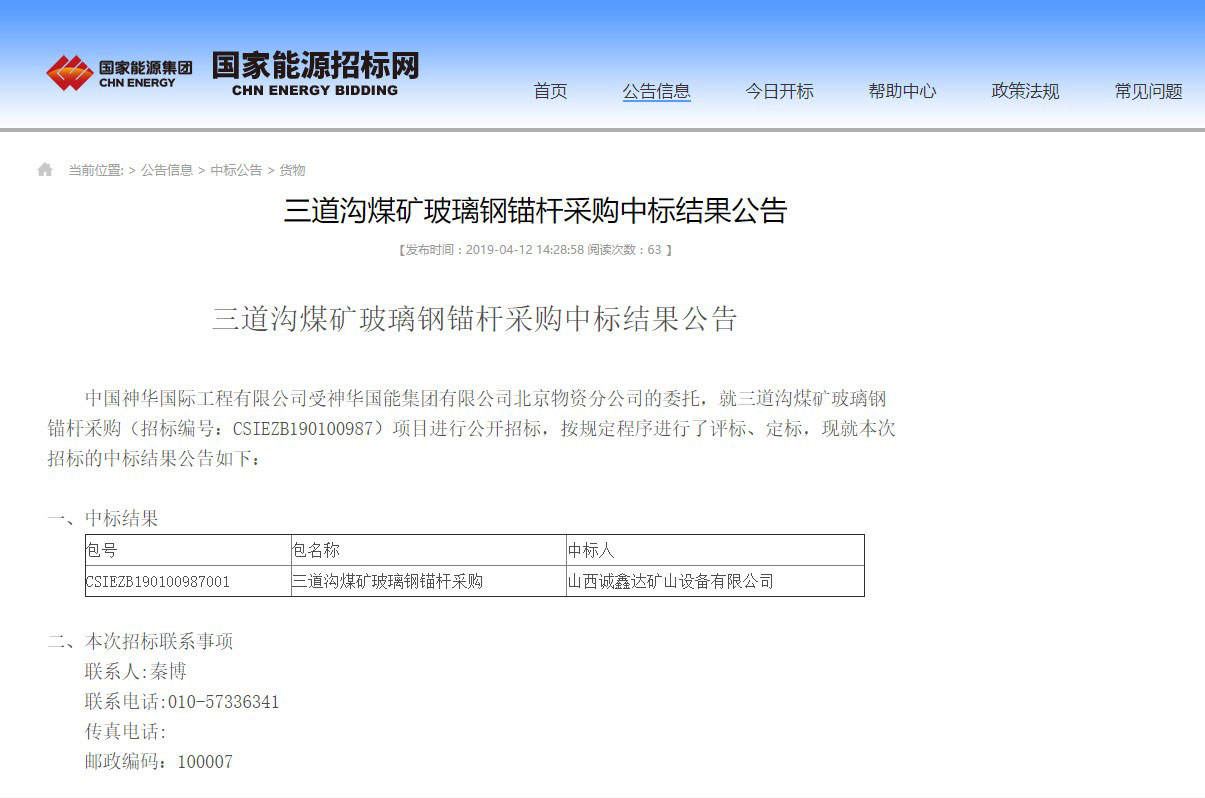Click the winner 山西诚鑫达矿山设备有限公司 cell

[671, 581]
